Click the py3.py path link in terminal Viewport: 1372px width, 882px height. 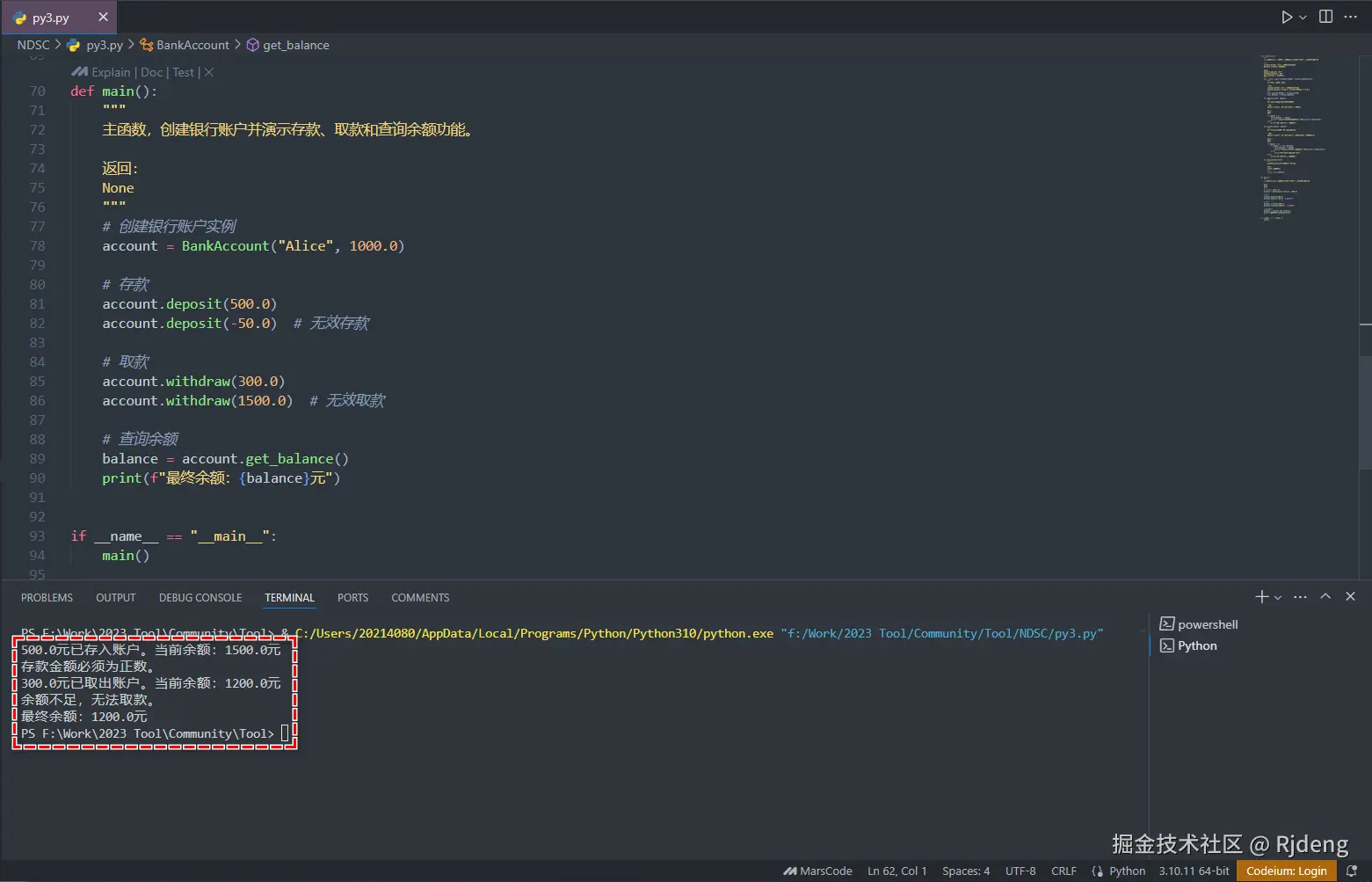tap(941, 633)
